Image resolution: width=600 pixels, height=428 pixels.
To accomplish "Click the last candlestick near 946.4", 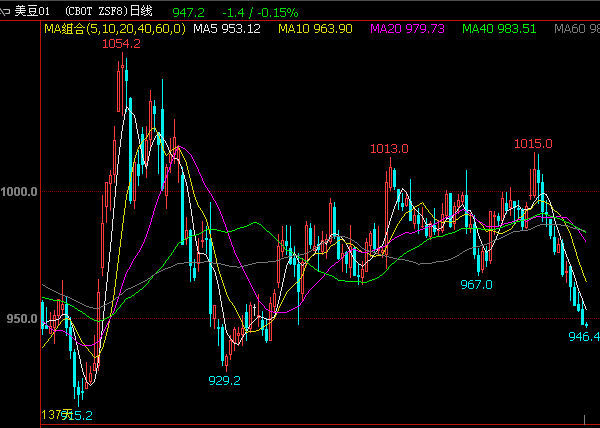I will (x=587, y=325).
